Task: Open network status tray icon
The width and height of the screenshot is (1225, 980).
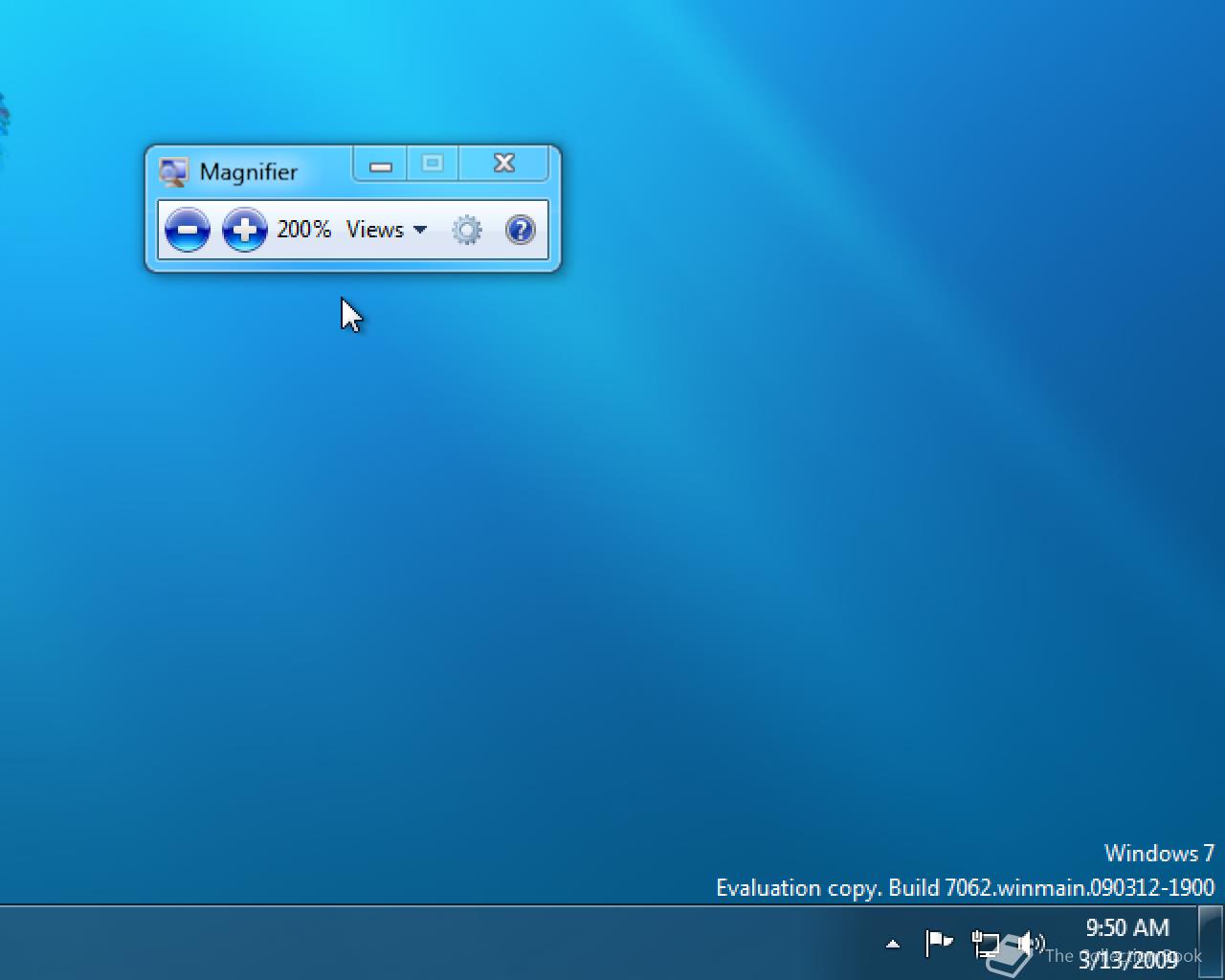Action: [x=986, y=945]
